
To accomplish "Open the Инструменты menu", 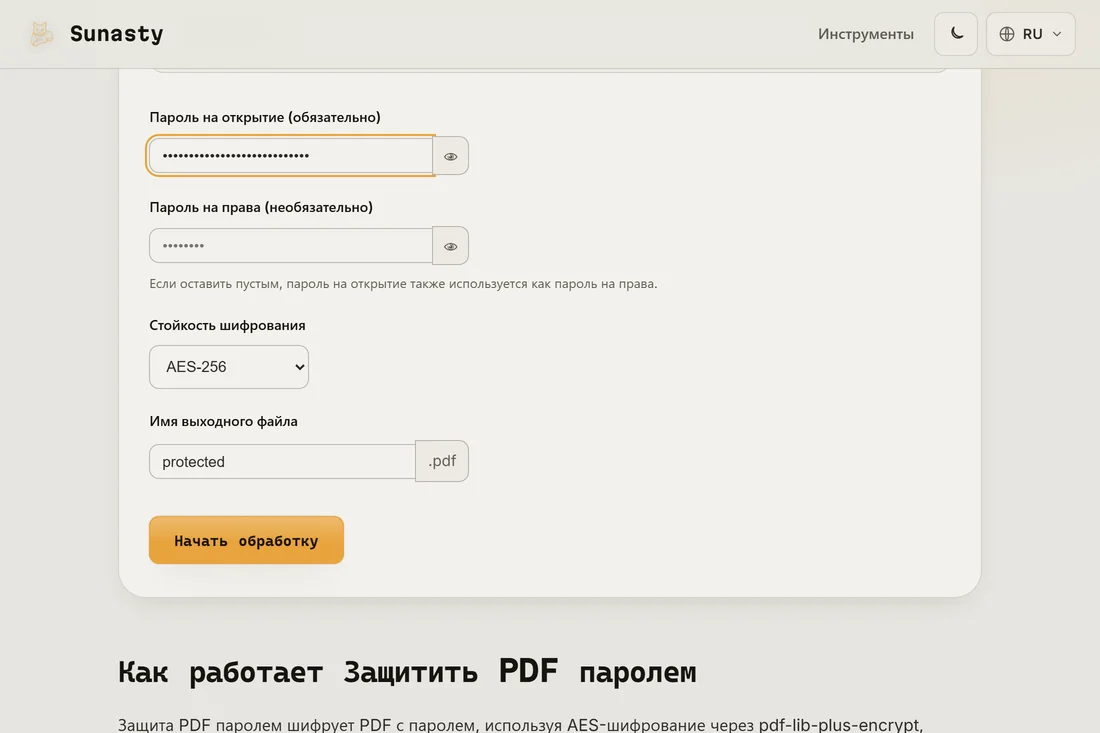I will pyautogui.click(x=866, y=34).
